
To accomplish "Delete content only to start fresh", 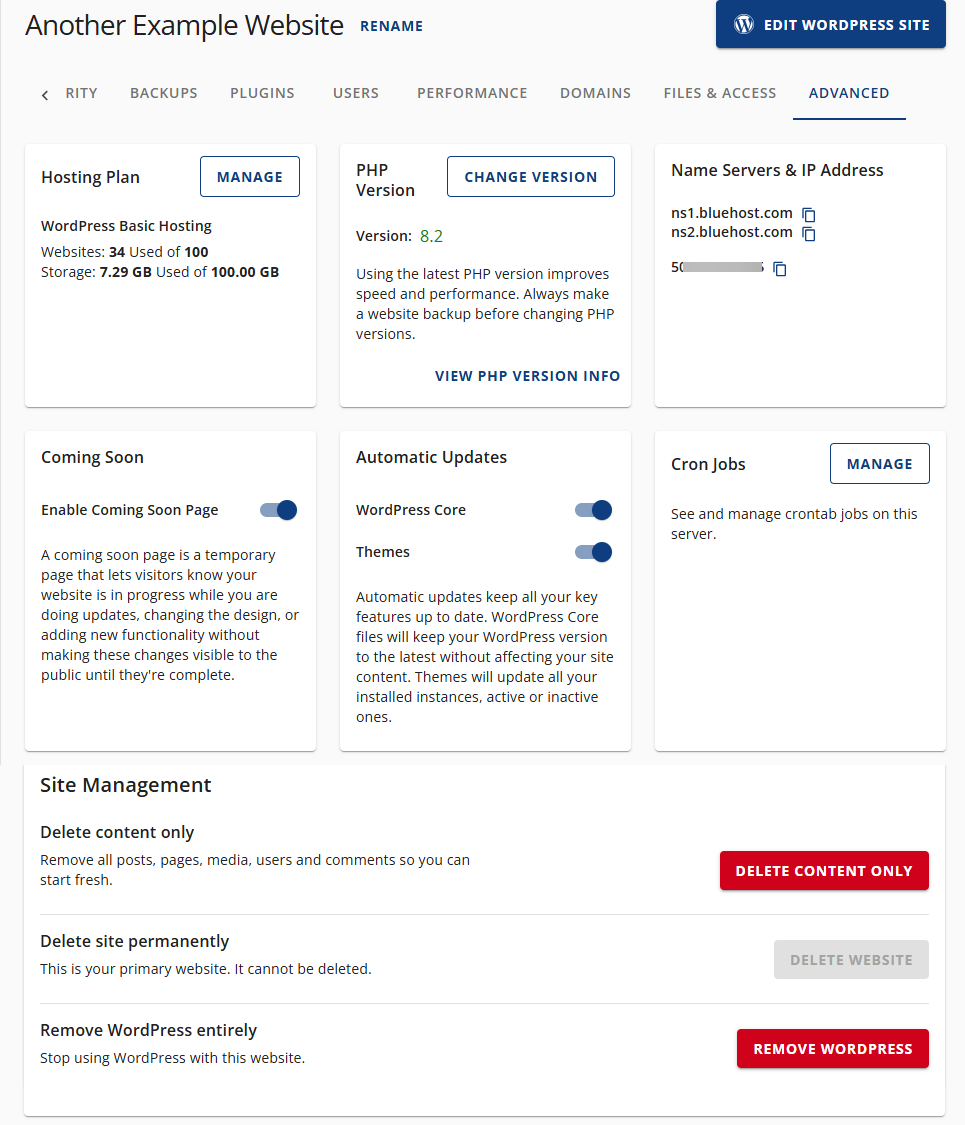I will (824, 870).
